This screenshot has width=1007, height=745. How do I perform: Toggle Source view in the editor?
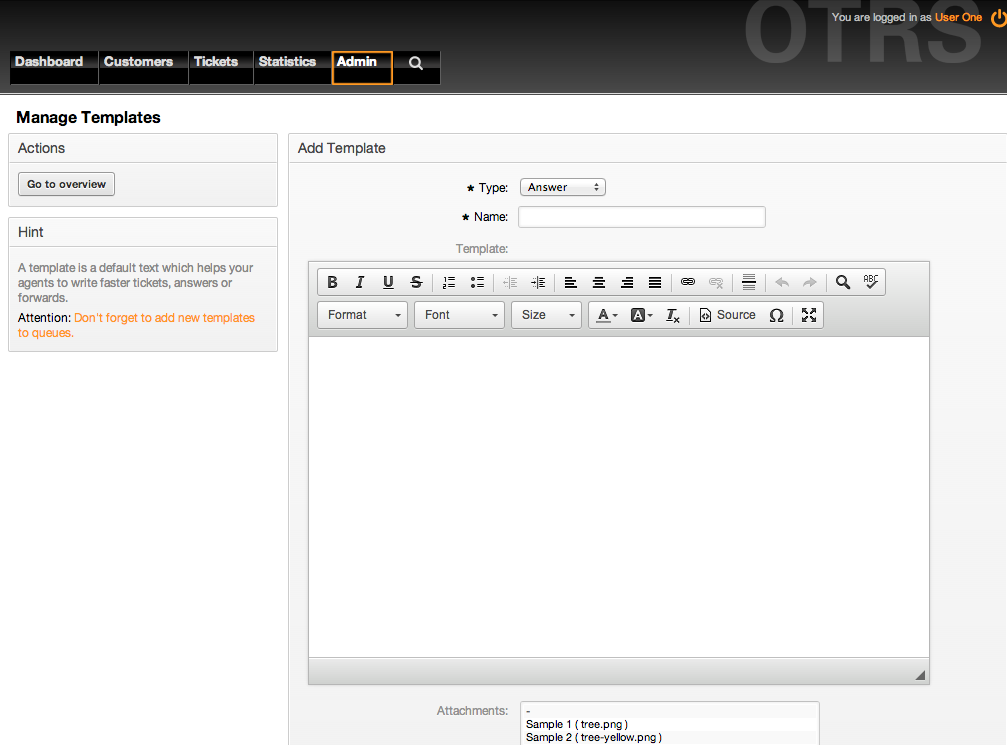click(727, 315)
